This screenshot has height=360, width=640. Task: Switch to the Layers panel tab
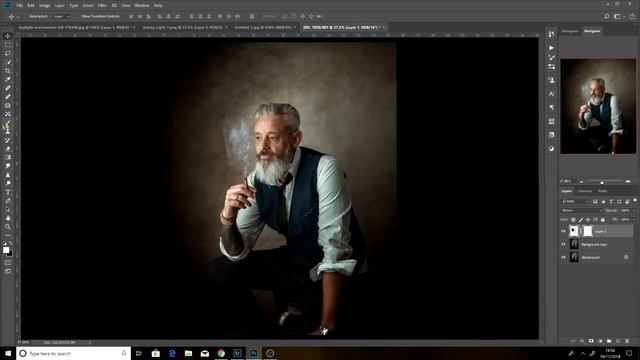coord(567,191)
